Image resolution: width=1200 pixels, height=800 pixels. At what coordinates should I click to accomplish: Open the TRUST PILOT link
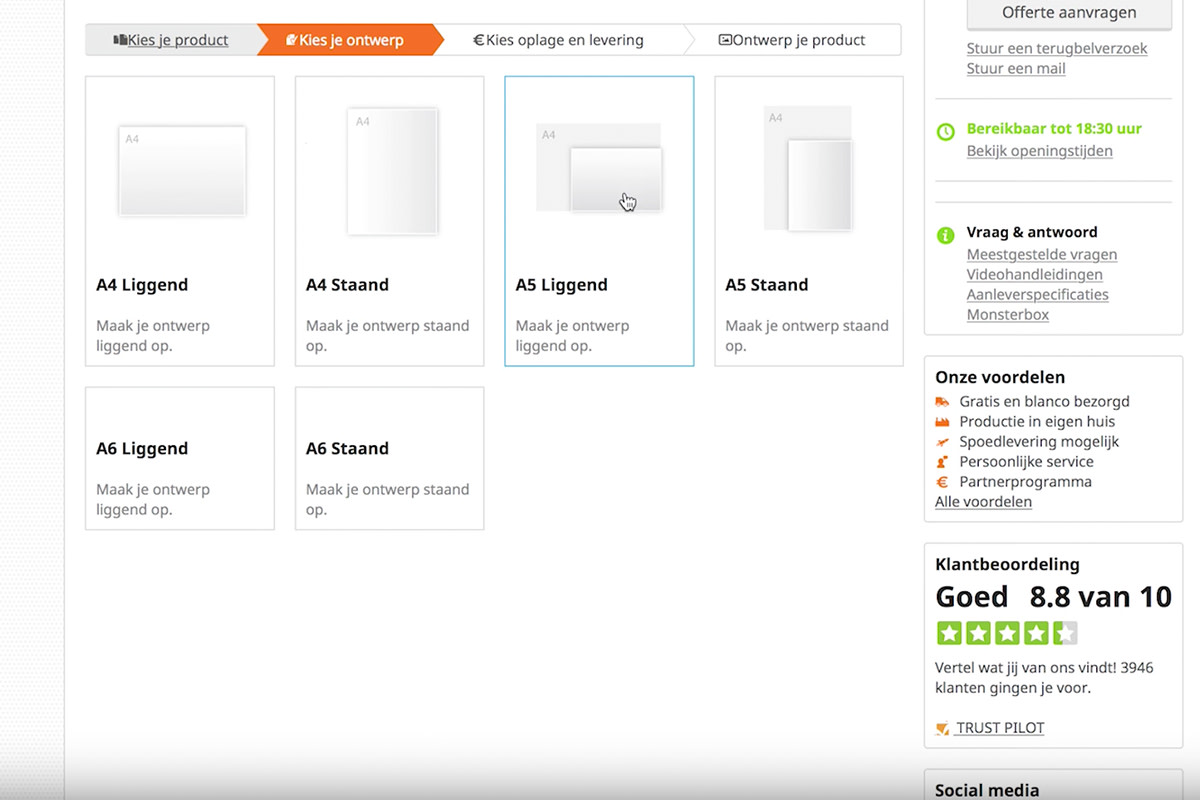click(x=999, y=728)
